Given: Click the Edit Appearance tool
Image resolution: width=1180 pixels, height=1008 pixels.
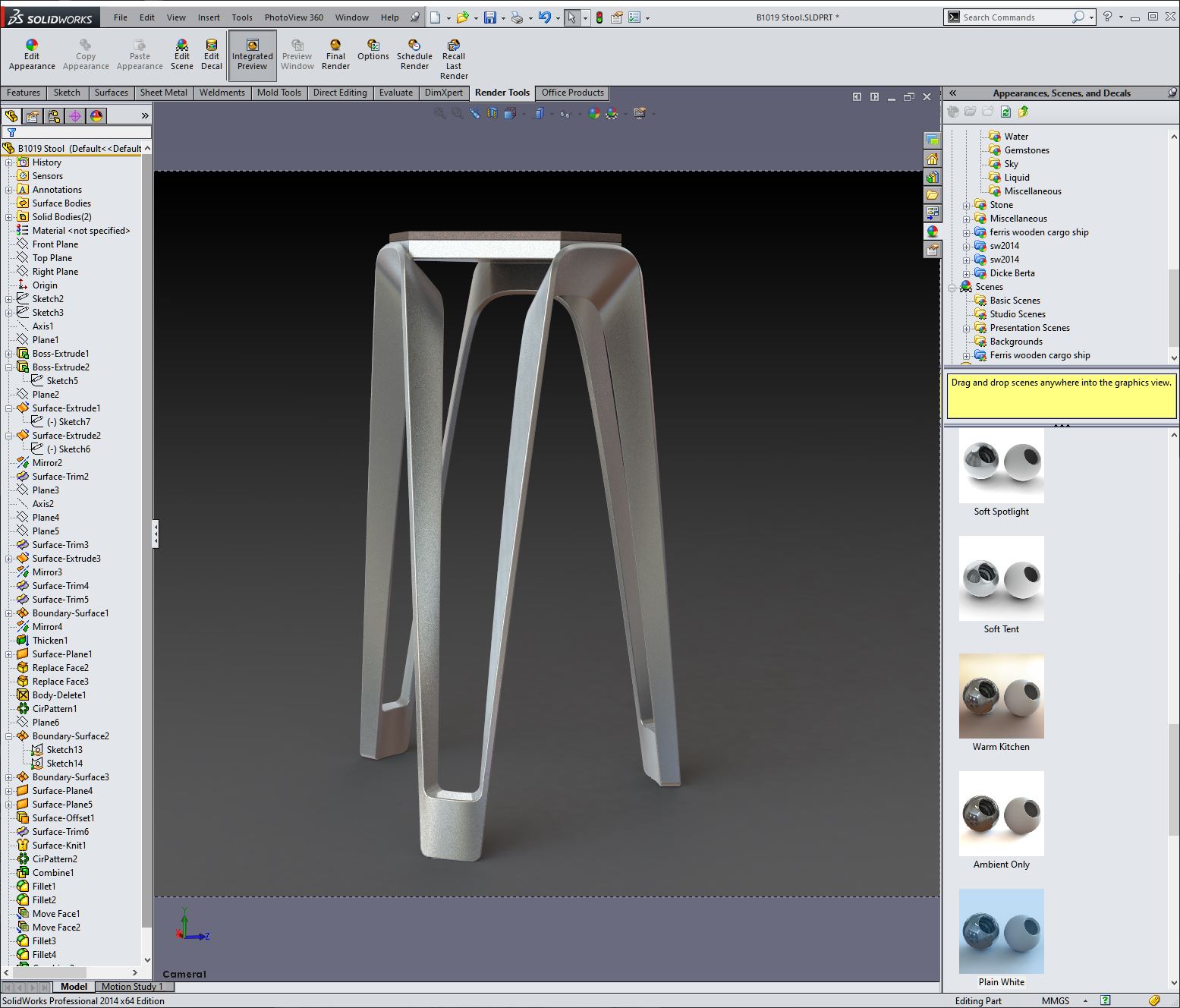Looking at the screenshot, I should pos(32,55).
